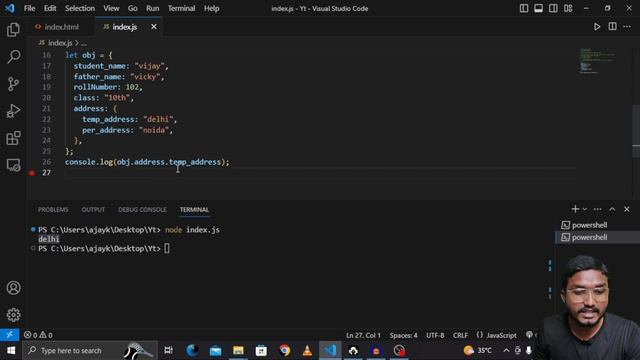
Task: Open the Run menu
Action: point(153,8)
